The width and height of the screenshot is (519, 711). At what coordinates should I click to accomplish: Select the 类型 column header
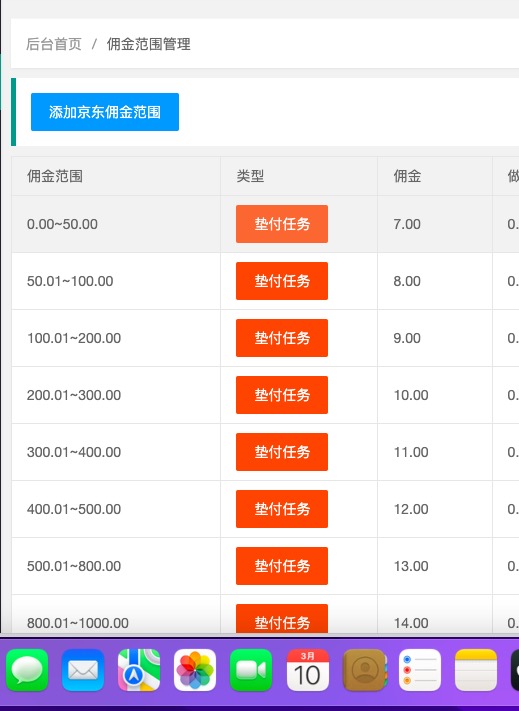click(250, 176)
